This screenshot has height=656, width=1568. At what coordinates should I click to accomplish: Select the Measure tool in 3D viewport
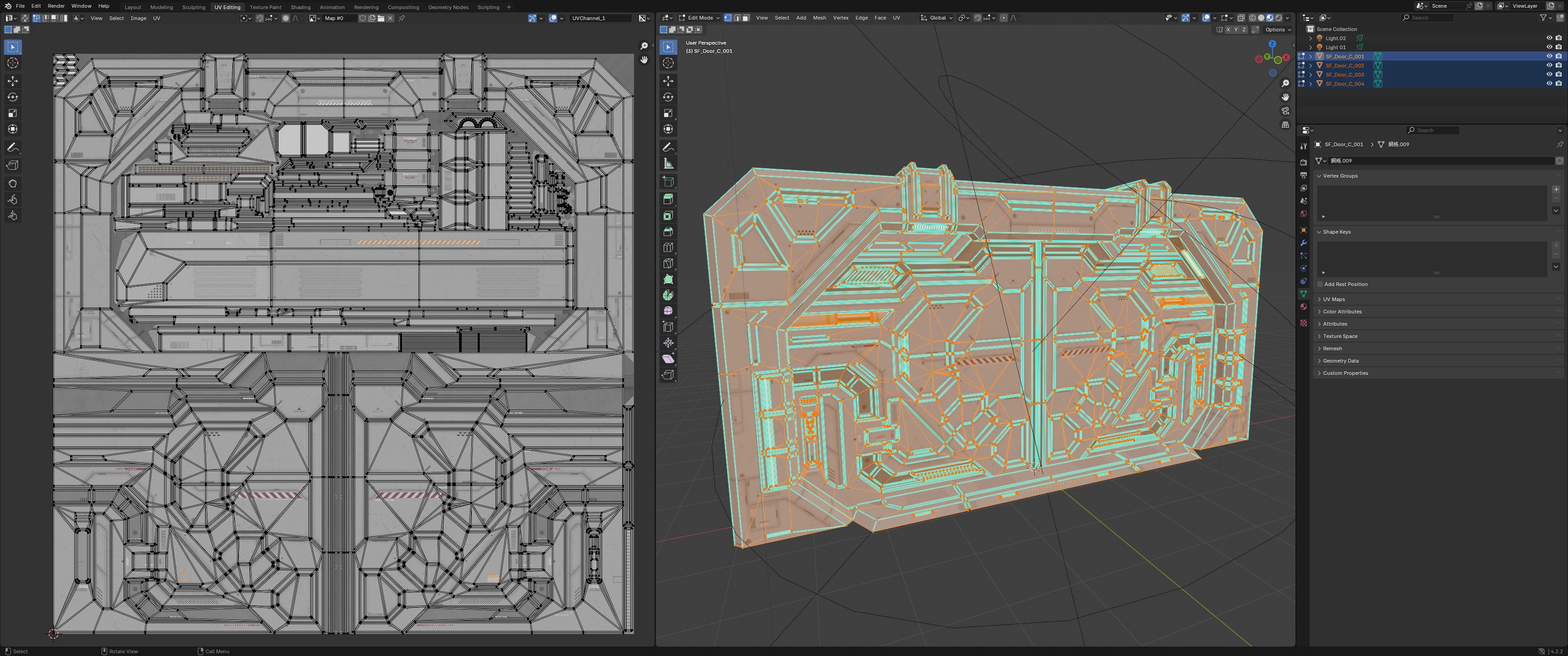668,164
